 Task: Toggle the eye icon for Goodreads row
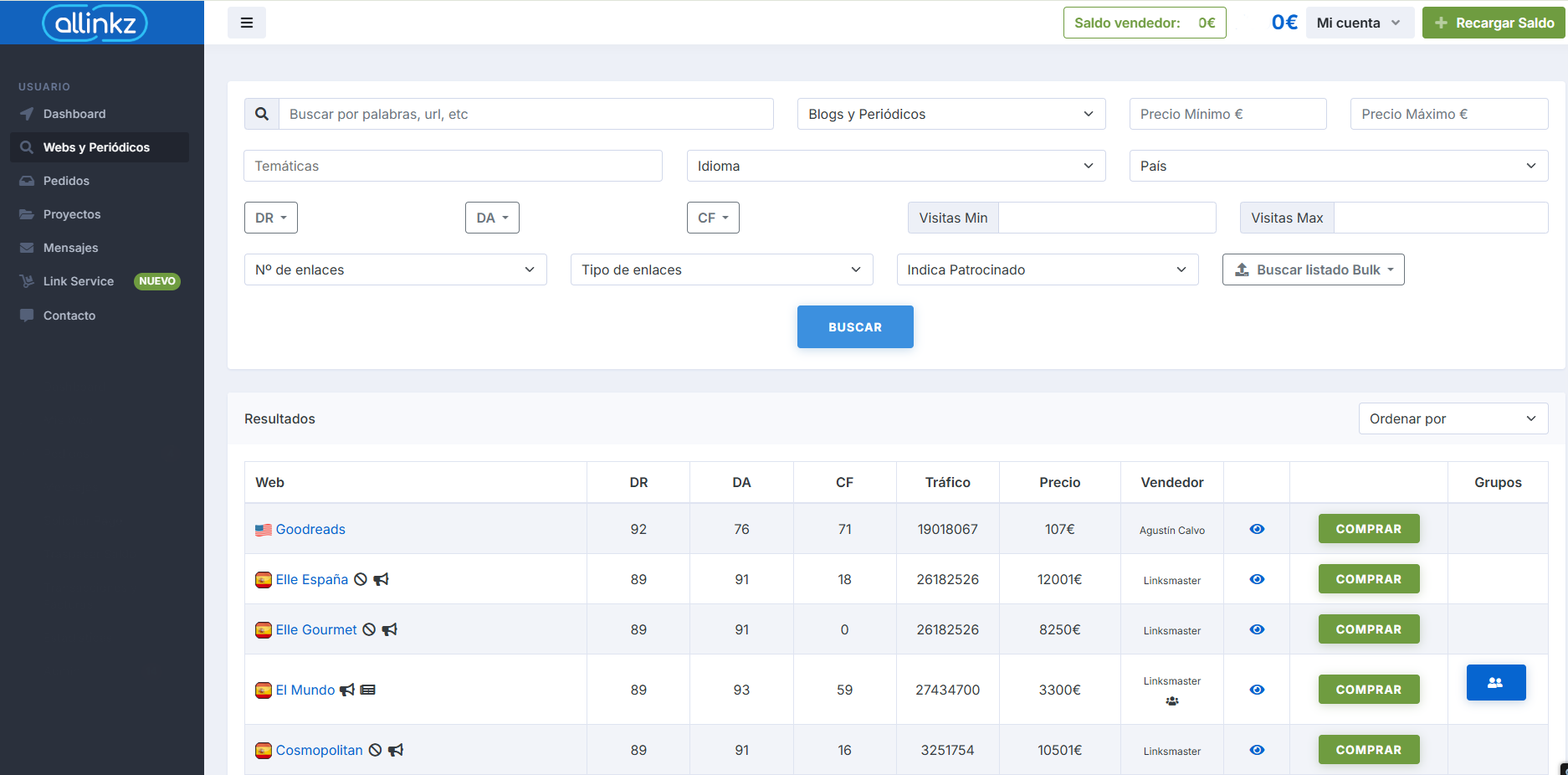pos(1257,529)
